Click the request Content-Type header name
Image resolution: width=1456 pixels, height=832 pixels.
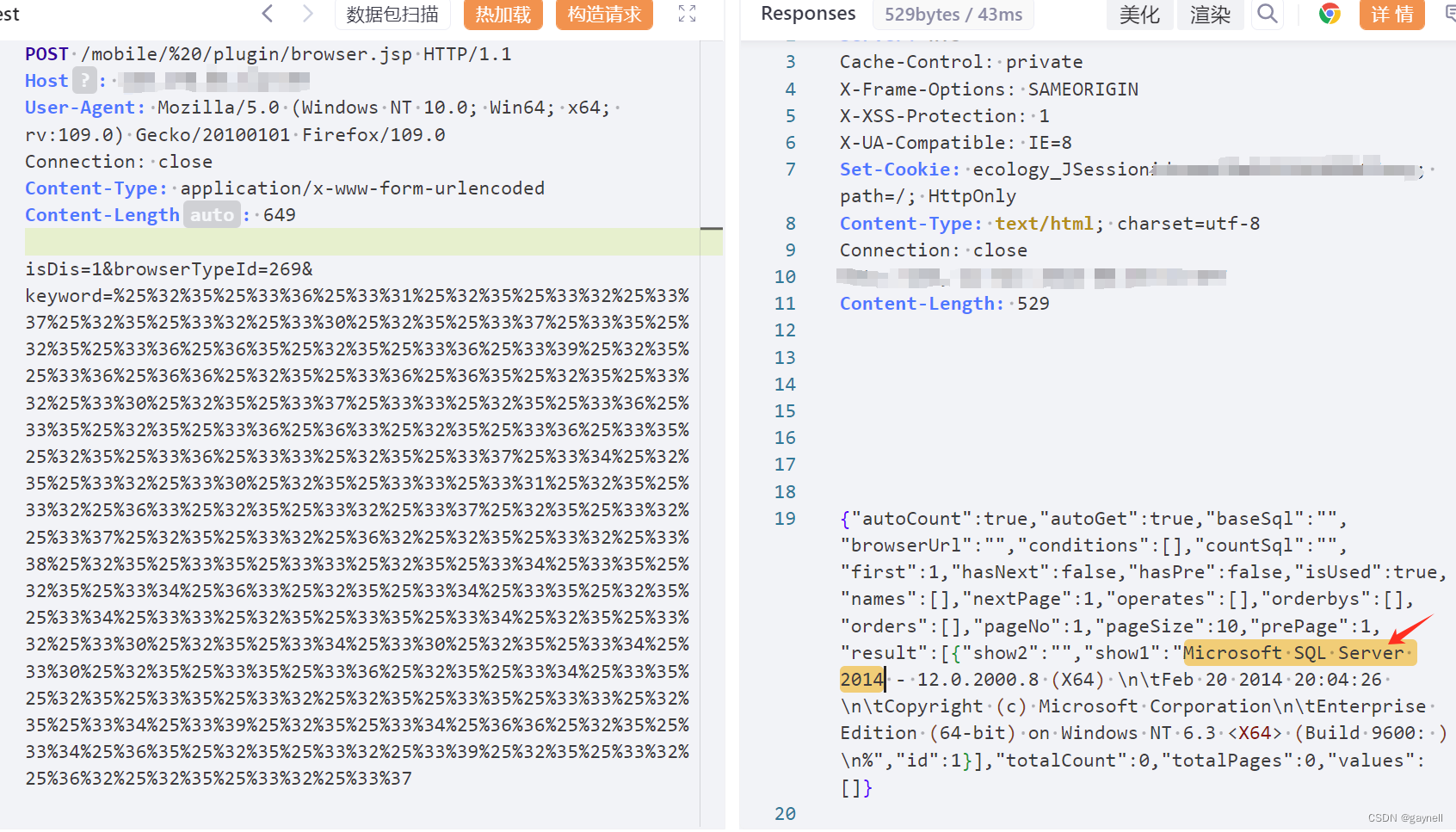96,188
